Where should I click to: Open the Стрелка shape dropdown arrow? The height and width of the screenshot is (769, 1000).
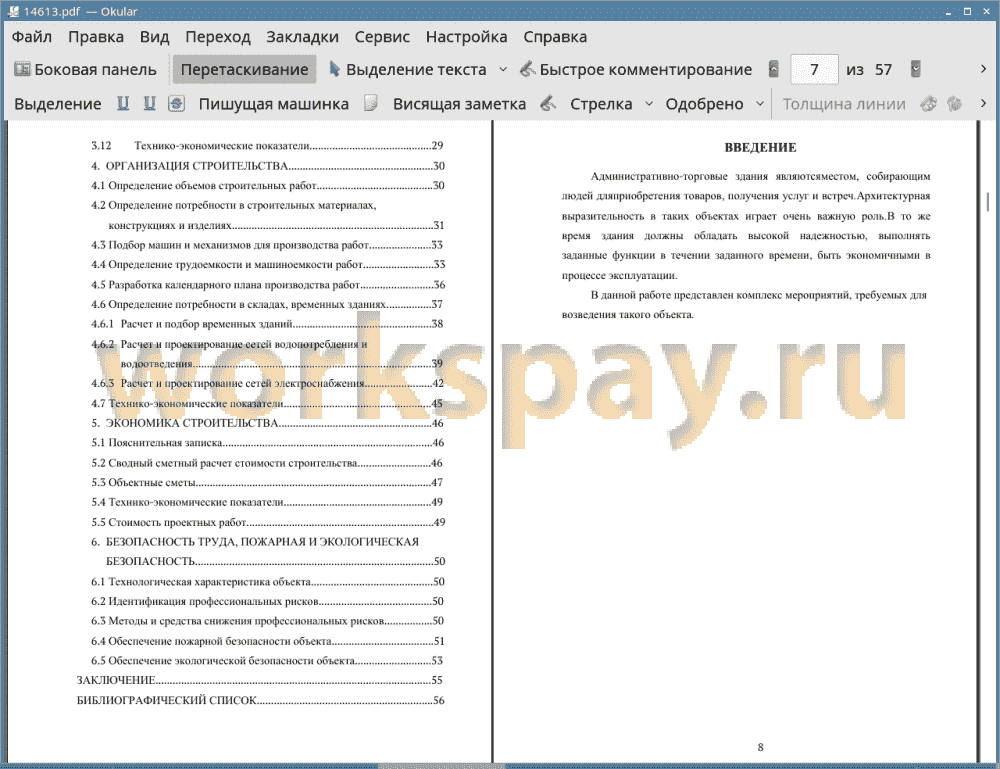(x=649, y=104)
